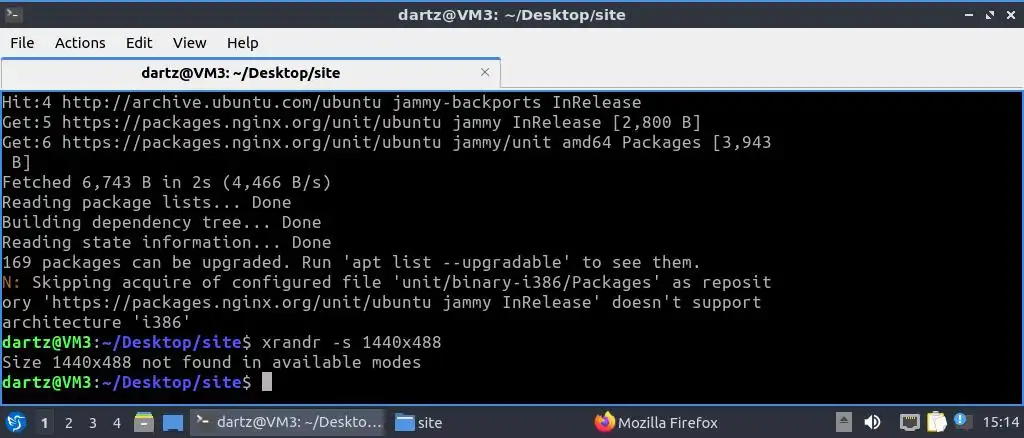Screen dimensions: 1024x438
Task: Click the "architecture 'i386'" line
Action: pos(97,322)
